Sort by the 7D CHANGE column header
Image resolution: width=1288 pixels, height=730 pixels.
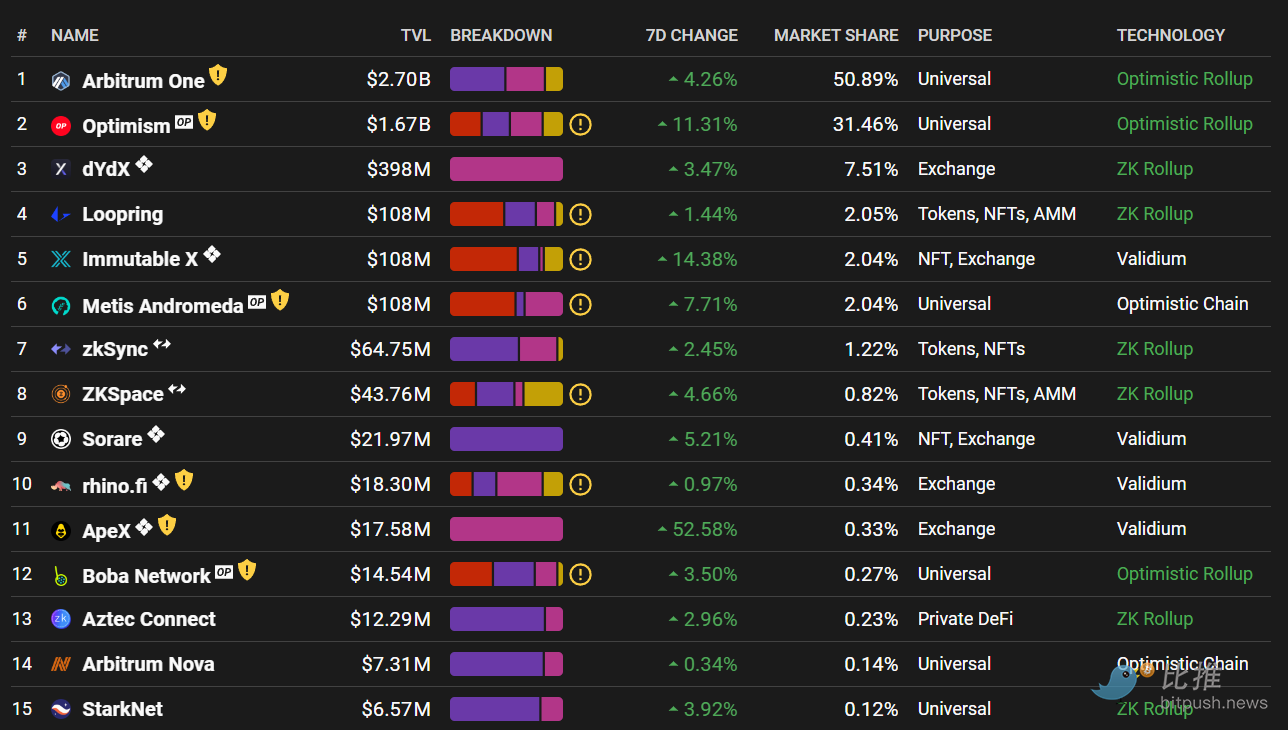692,35
